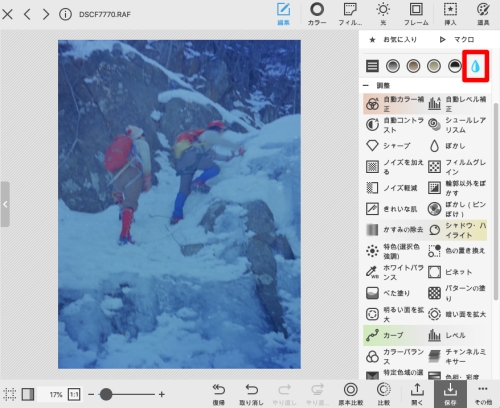Zoom in with the plus button
Image resolution: width=500 pixels, height=408 pixels.
click(x=162, y=395)
